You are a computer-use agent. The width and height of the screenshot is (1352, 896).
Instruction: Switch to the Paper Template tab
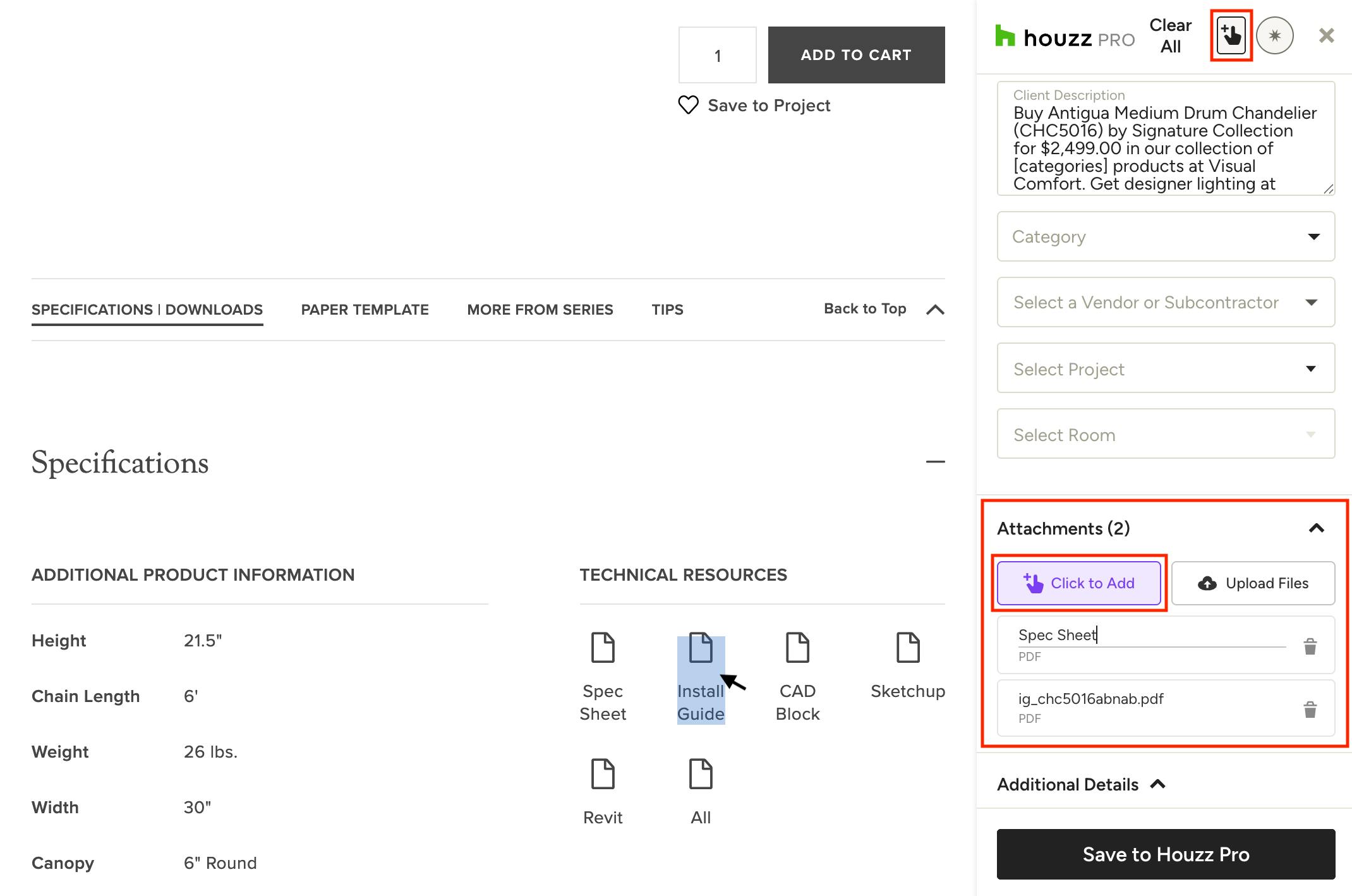tap(365, 310)
